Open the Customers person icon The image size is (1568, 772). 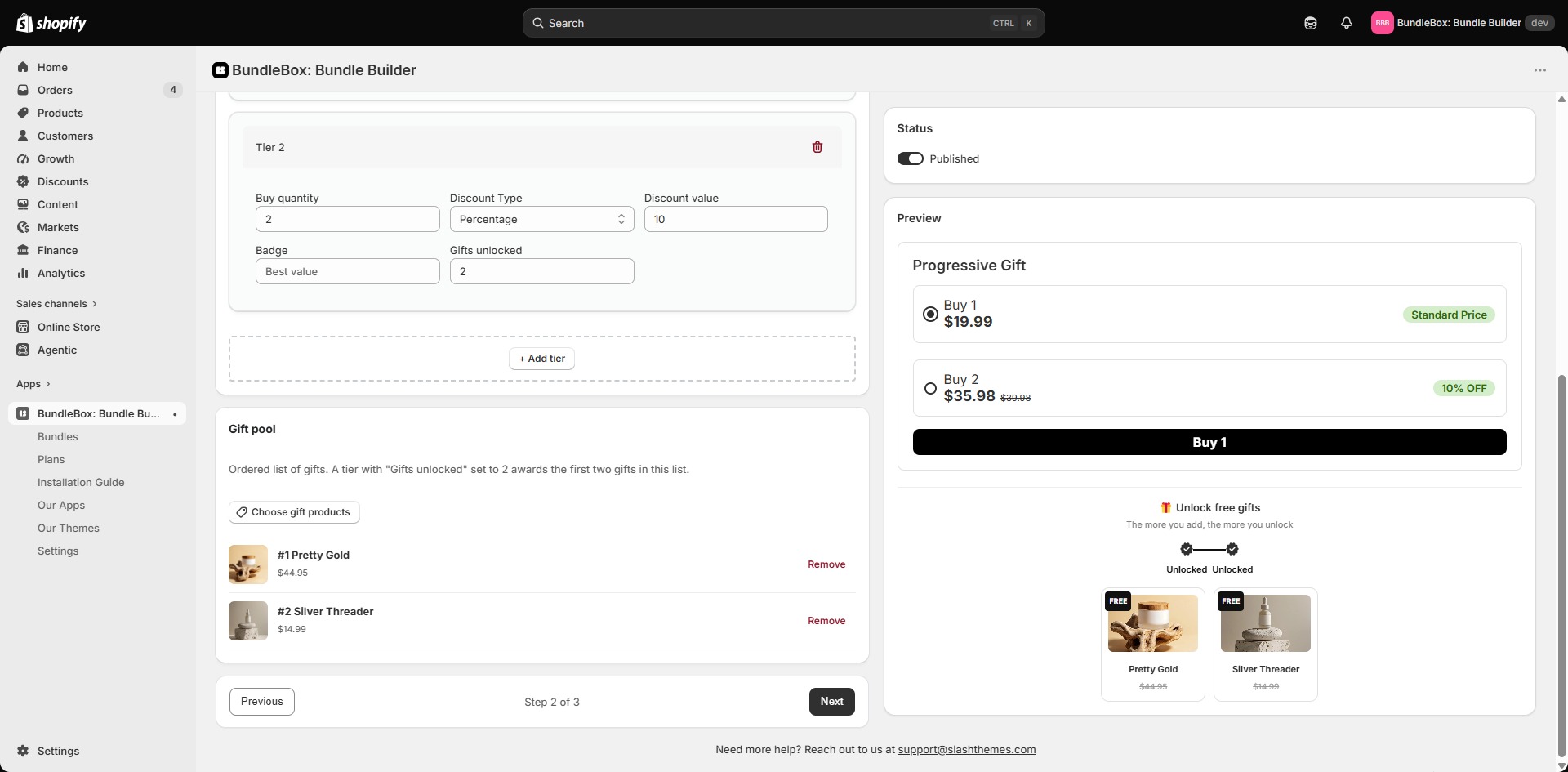coord(23,136)
